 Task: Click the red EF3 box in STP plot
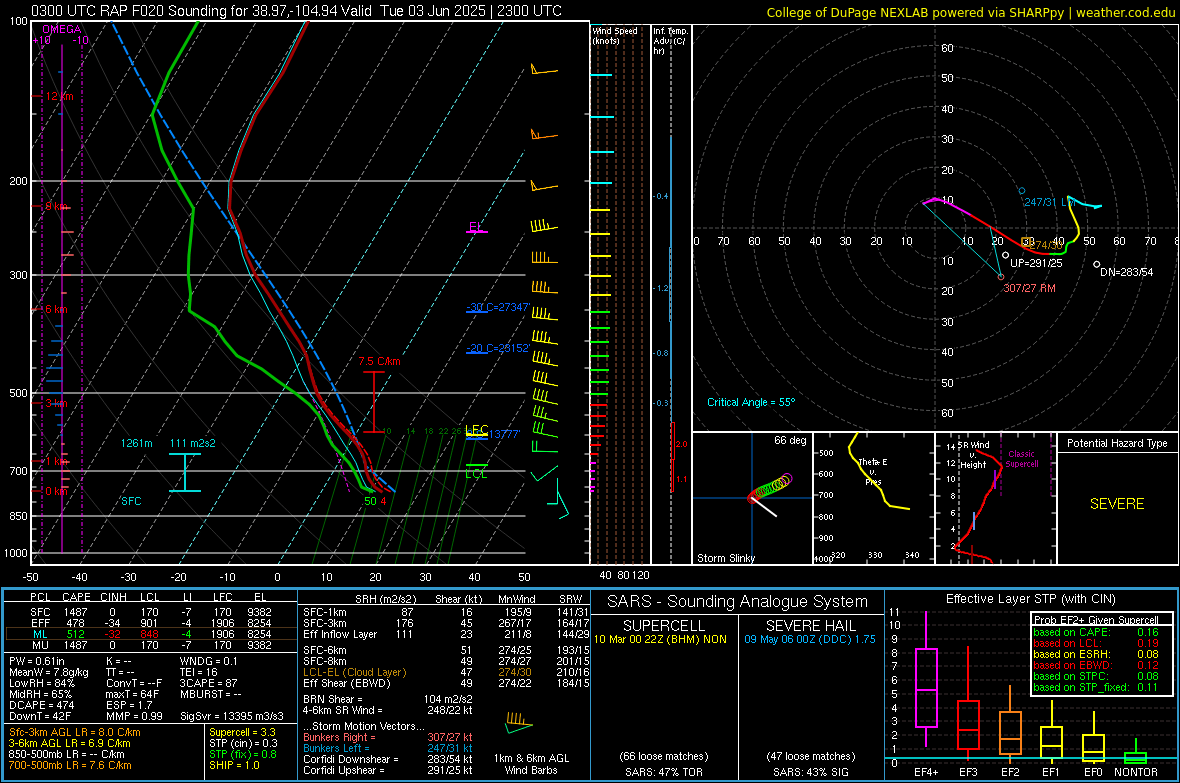point(968,724)
